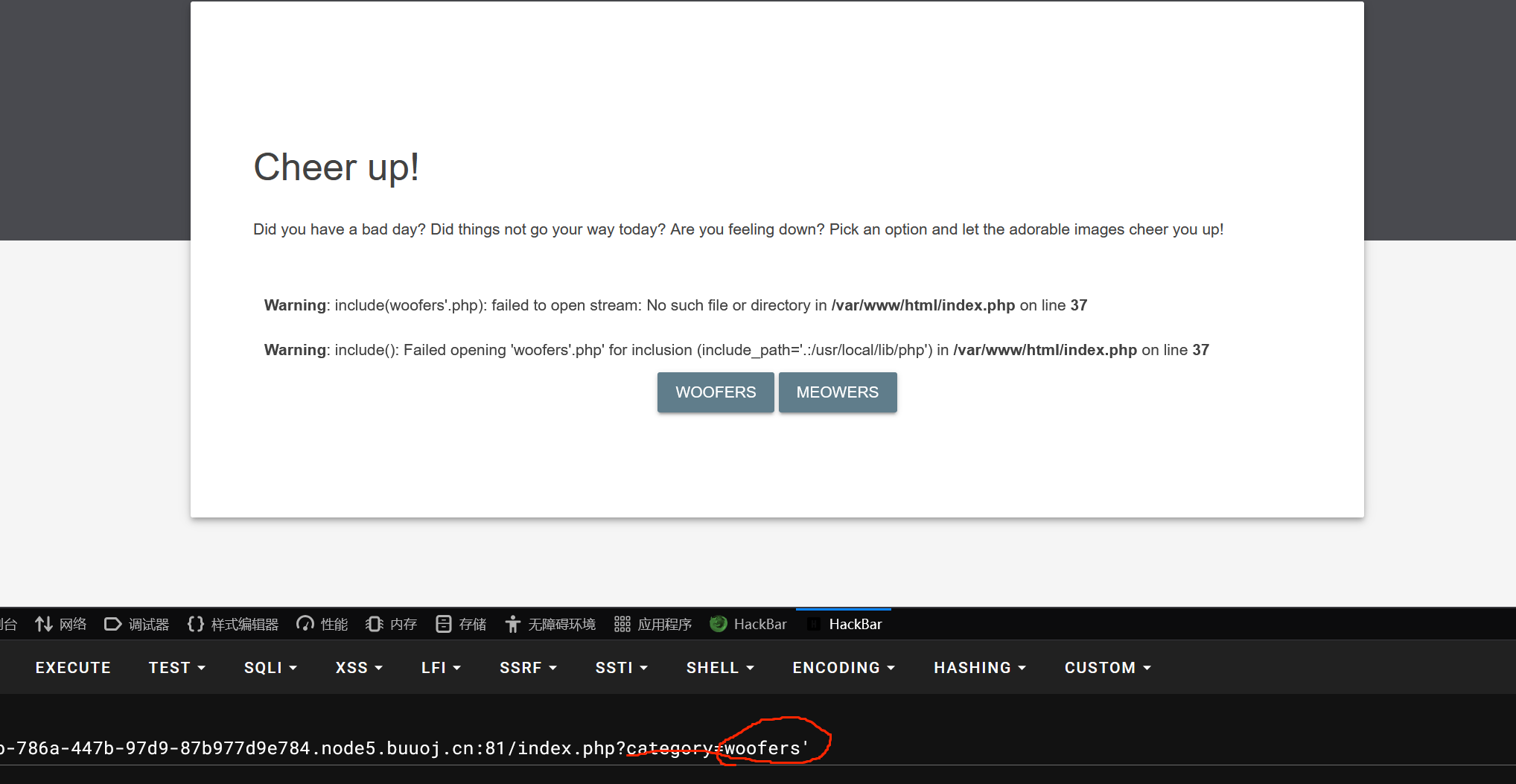Click the network panel arrows icon

pos(44,624)
